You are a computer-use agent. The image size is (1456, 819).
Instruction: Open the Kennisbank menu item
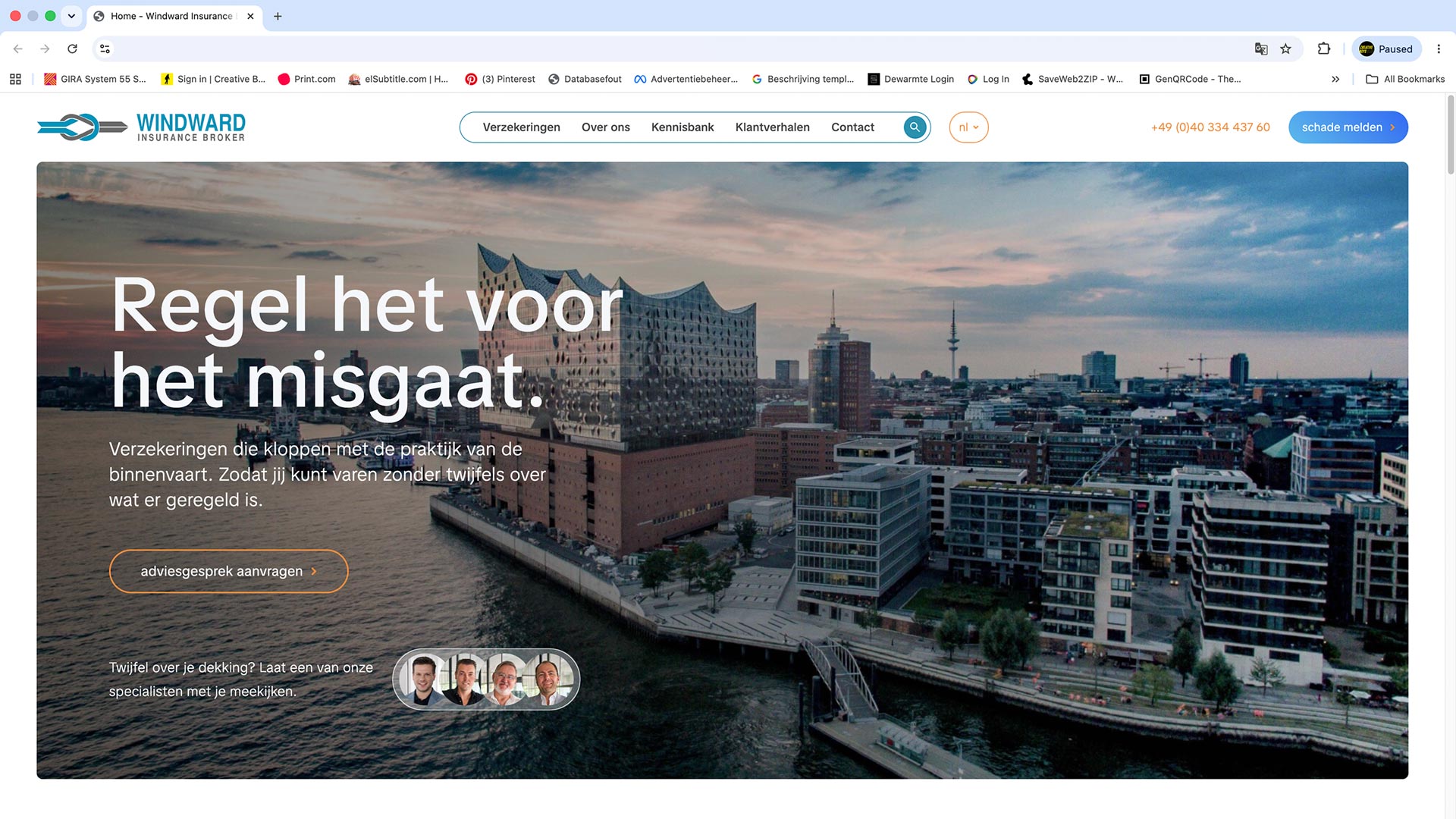[x=682, y=127]
